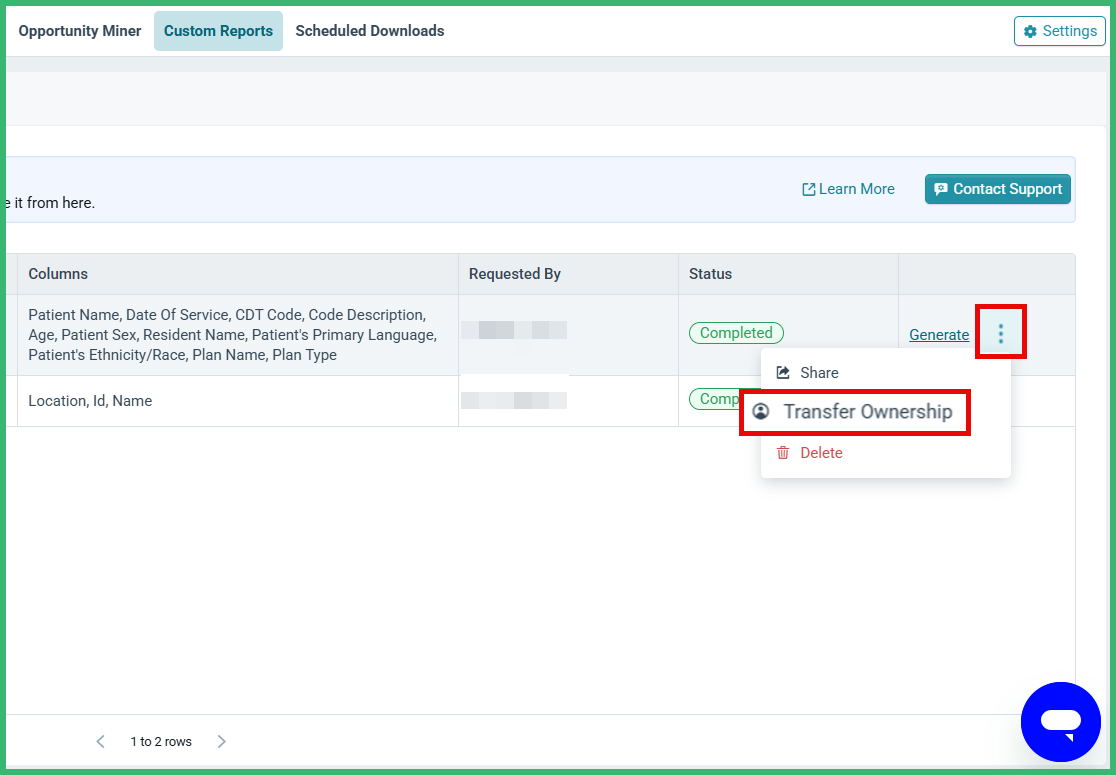Click the chat icon on Contact Support
The image size is (1116, 775).
point(941,188)
